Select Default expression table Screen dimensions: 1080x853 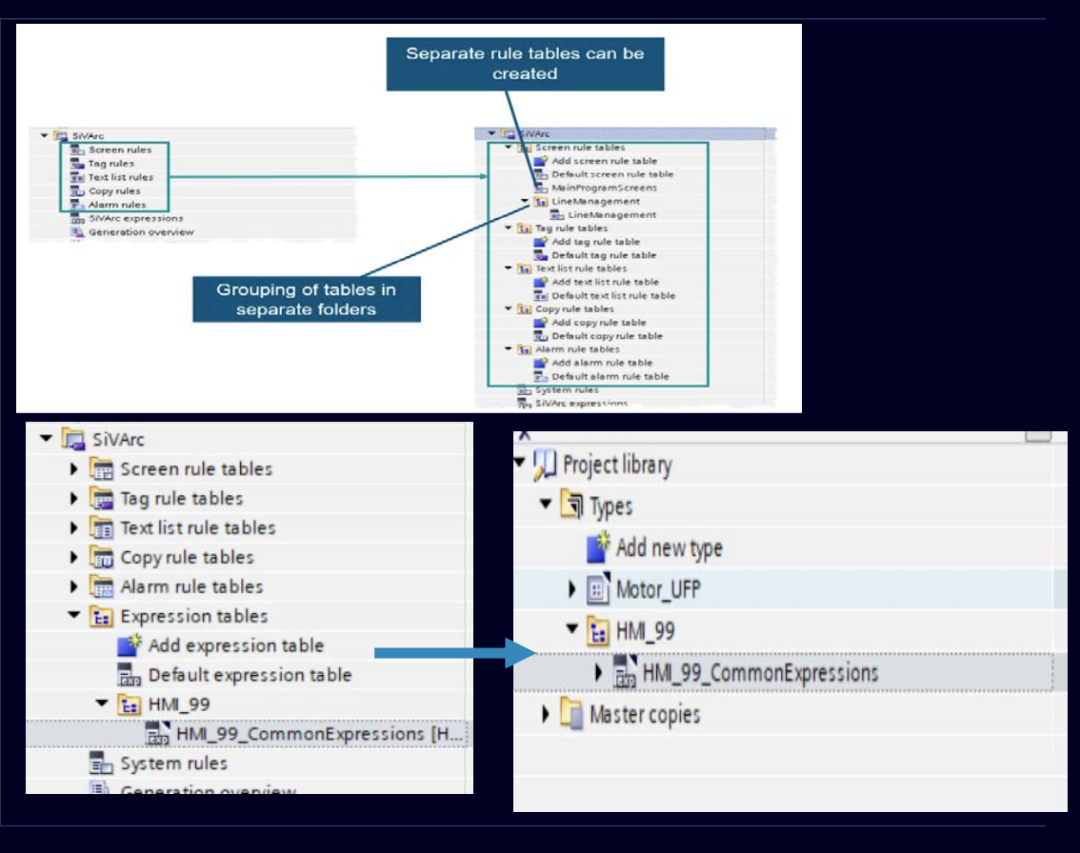coord(249,675)
